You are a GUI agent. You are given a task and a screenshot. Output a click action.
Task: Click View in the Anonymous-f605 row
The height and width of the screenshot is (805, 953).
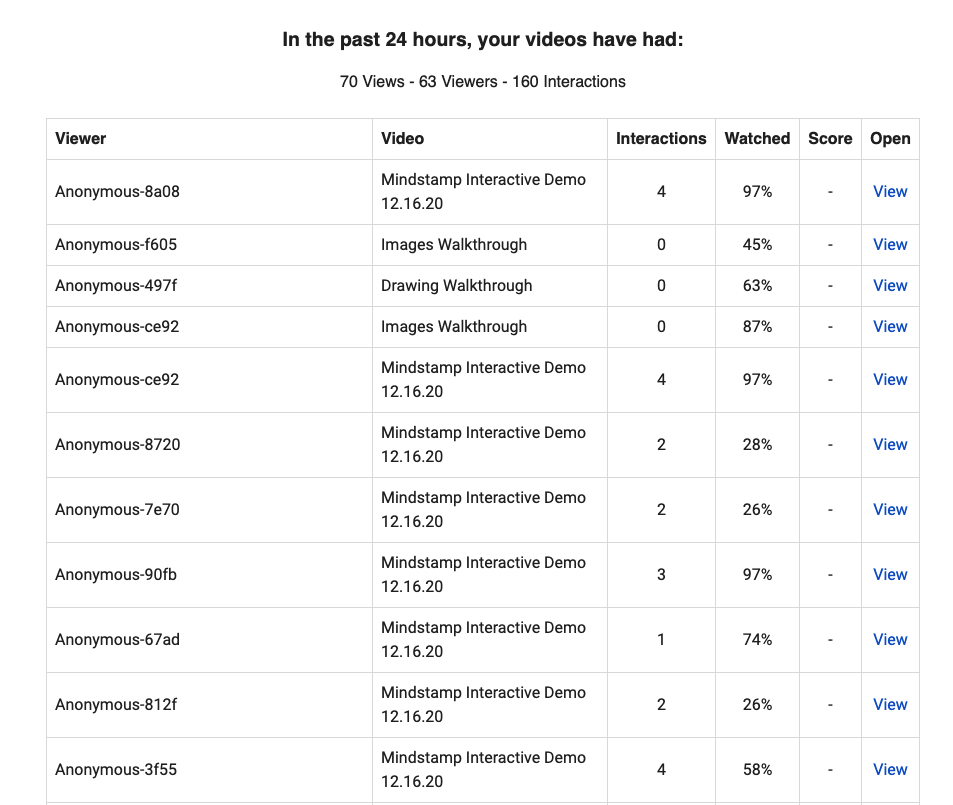(x=889, y=244)
